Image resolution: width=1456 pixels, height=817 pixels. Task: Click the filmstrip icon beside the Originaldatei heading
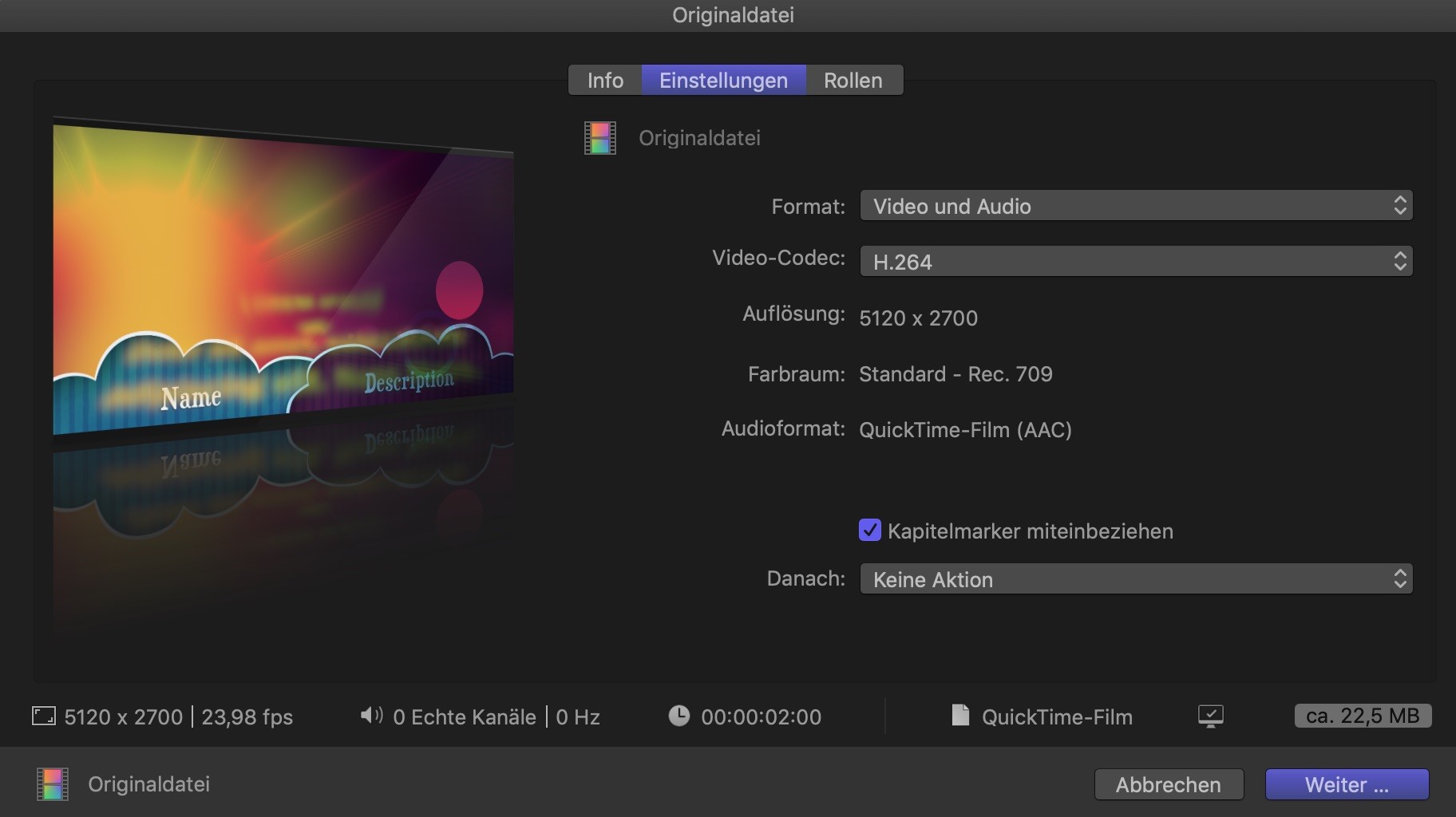point(600,138)
